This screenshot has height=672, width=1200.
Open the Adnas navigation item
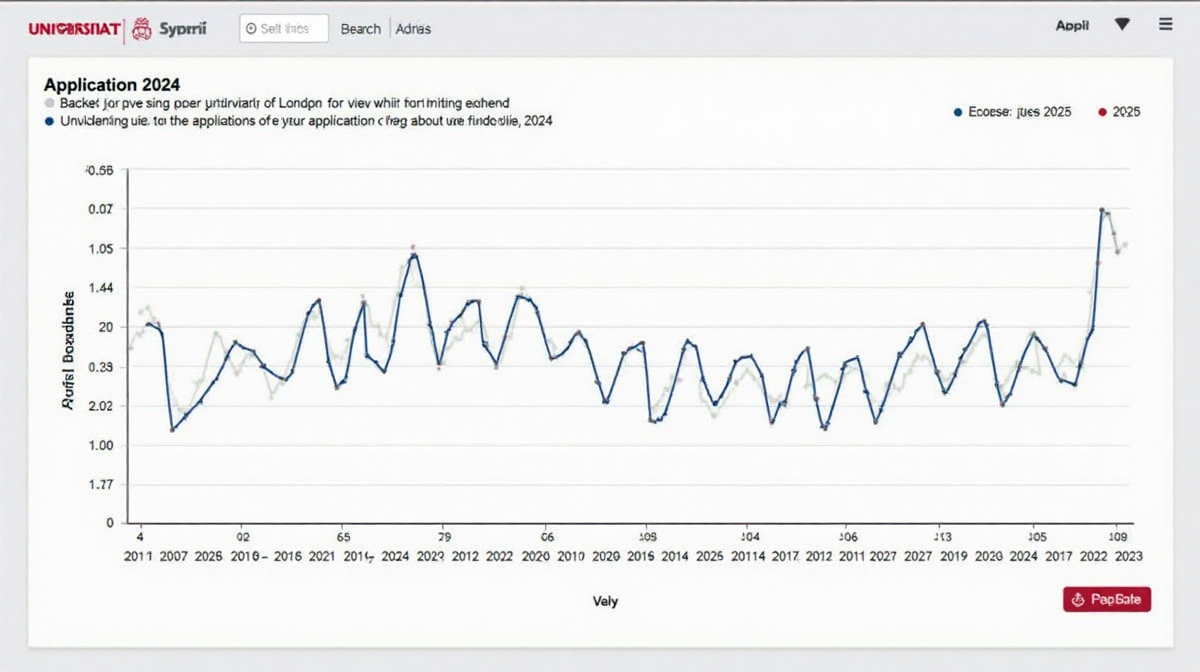tap(413, 29)
